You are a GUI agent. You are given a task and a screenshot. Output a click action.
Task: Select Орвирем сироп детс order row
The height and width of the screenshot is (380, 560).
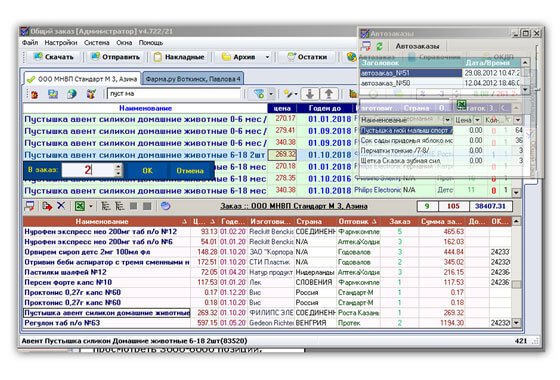tap(267, 252)
